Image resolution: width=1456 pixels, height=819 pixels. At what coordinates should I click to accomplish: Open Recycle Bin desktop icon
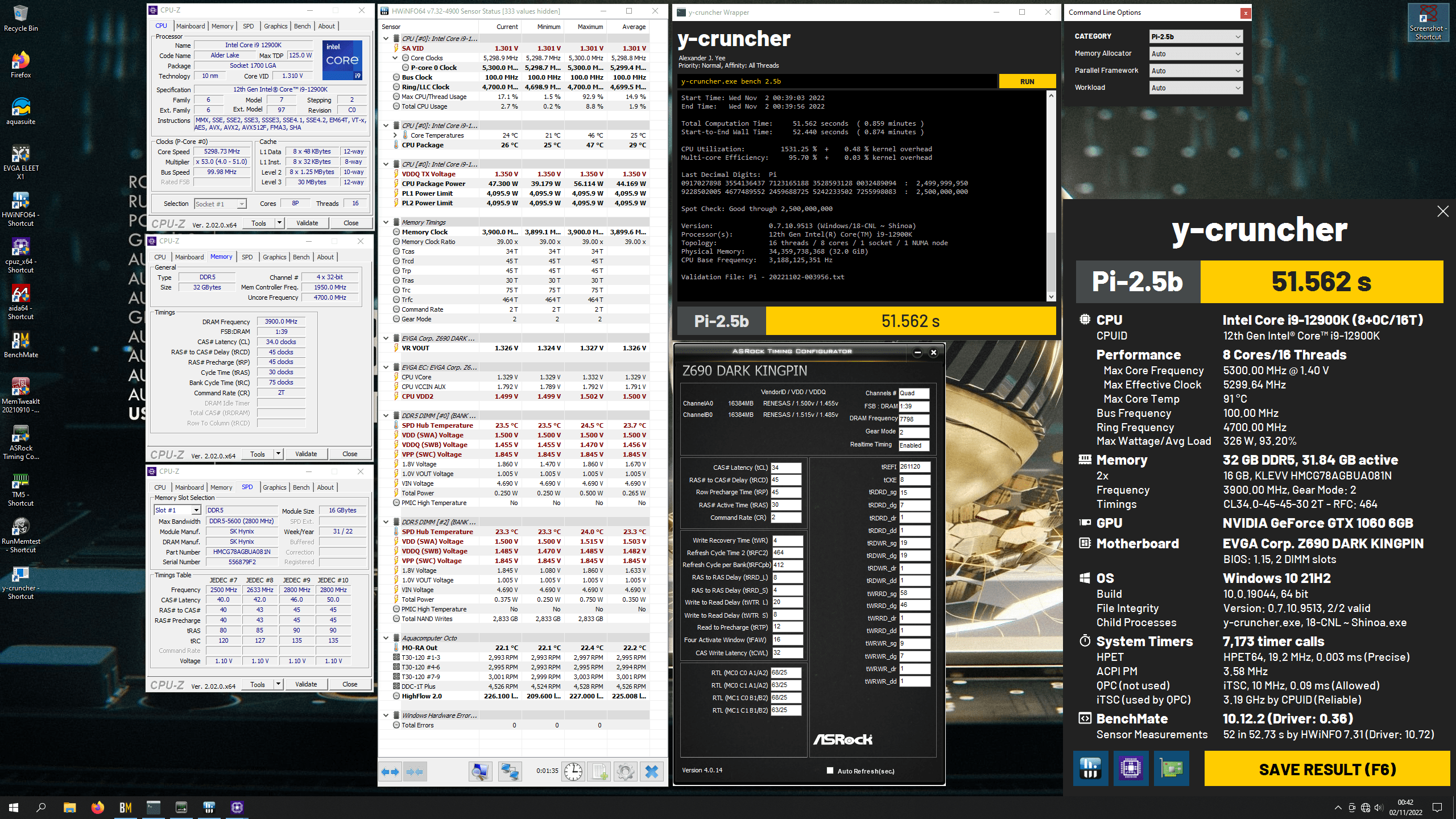(x=20, y=18)
